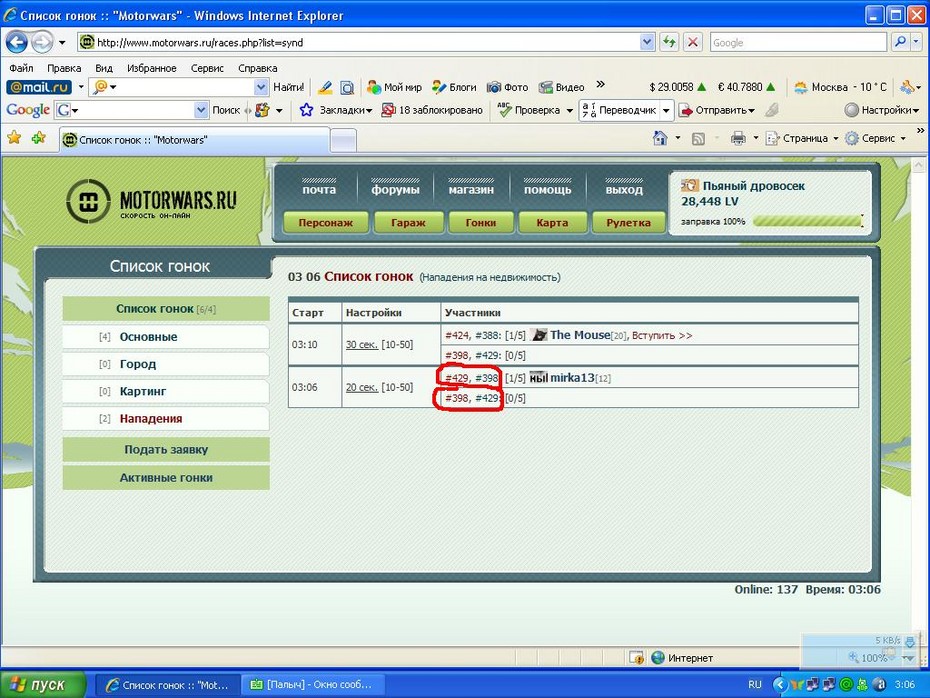Open the recent pages dropdown next to Forward
Image resolution: width=930 pixels, height=698 pixels.
point(62,43)
